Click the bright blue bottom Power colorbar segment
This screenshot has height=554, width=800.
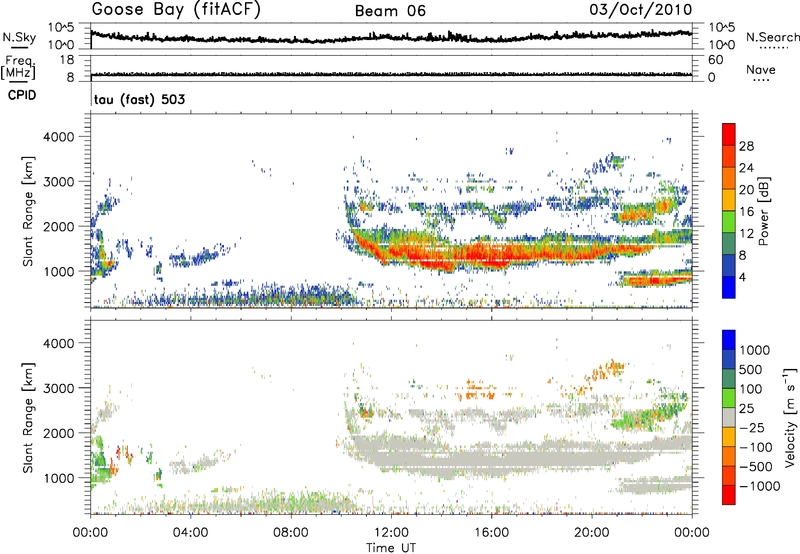[729, 287]
